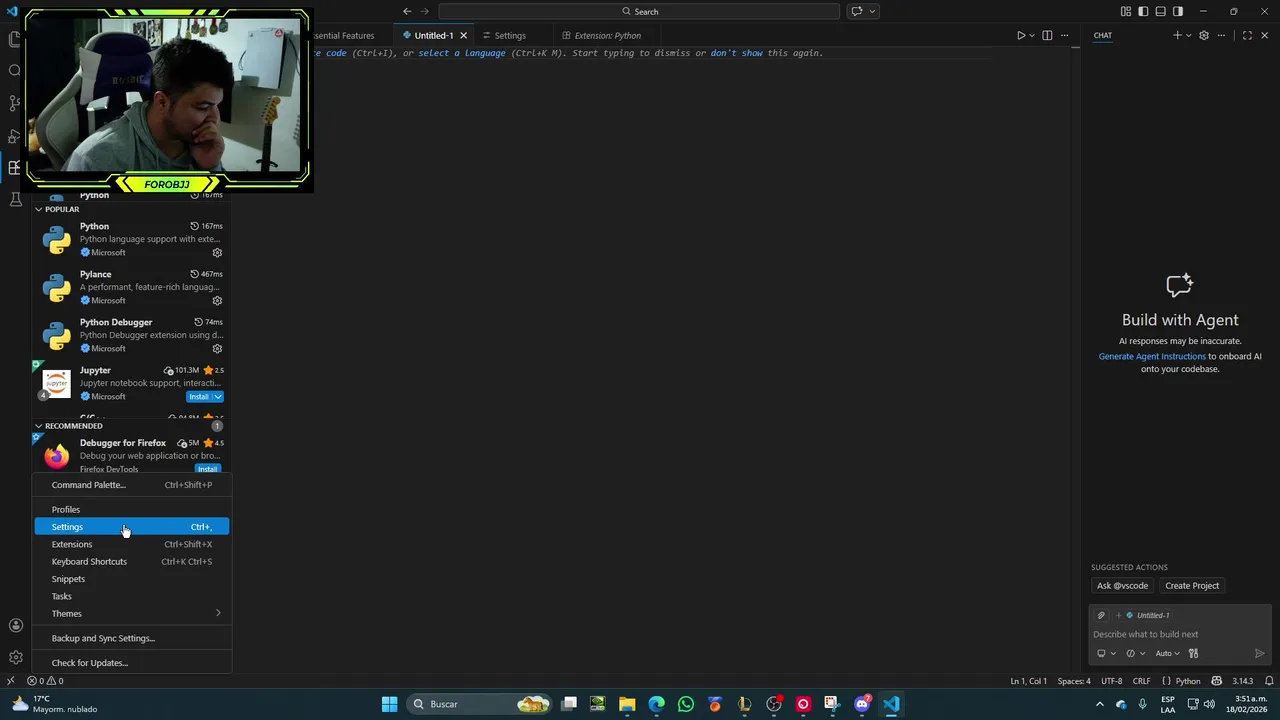Screen dimensions: 1280x720
Task: Close the Untitled-1 tab
Action: tap(463, 36)
